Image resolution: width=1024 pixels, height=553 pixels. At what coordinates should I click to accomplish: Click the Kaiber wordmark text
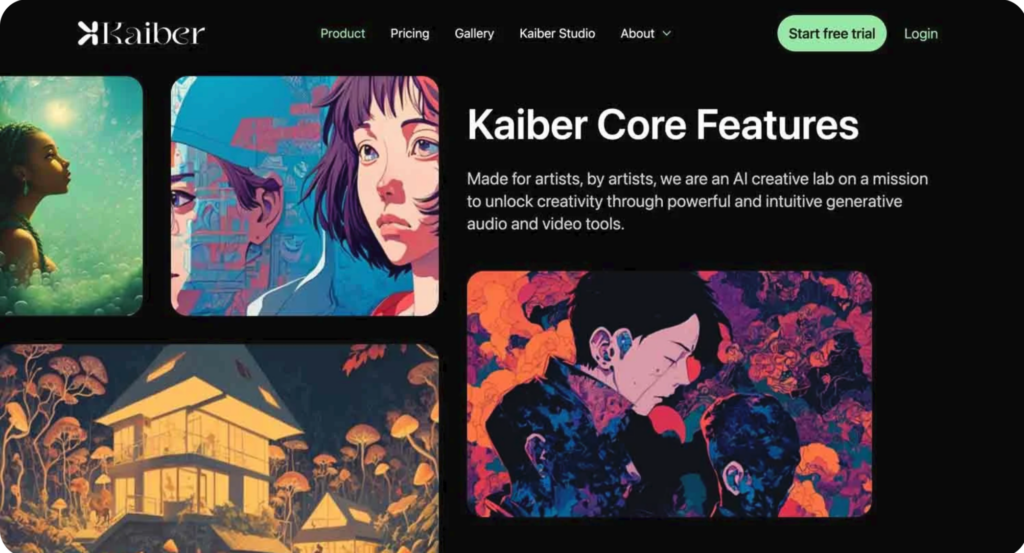[x=153, y=34]
